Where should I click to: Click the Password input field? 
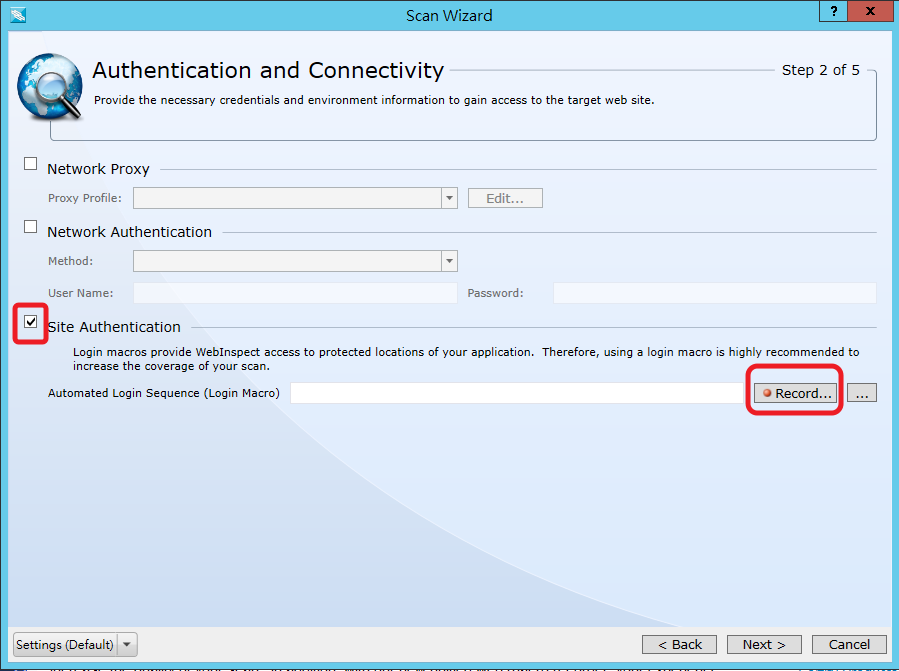714,292
